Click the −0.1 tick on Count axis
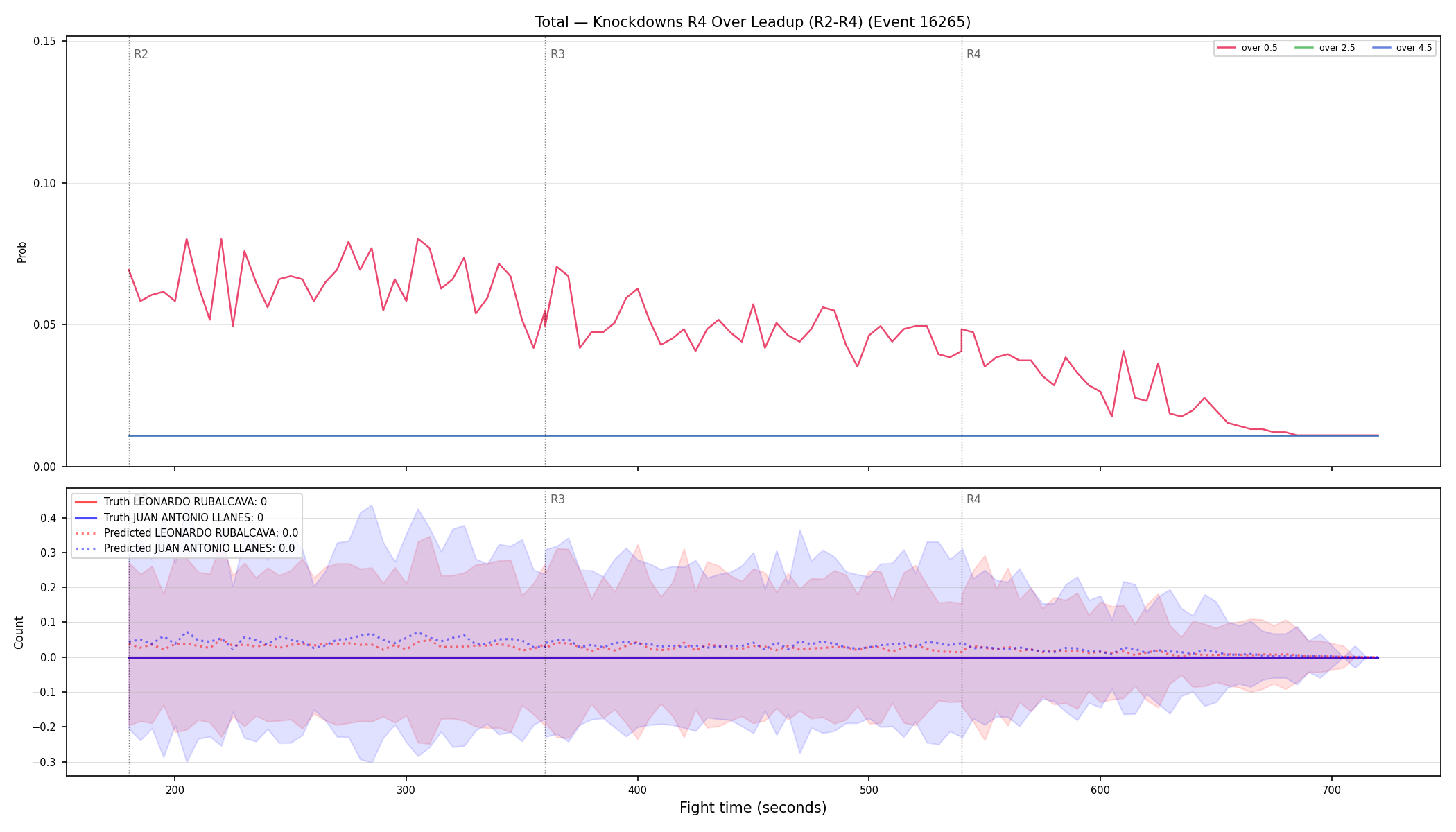The width and height of the screenshot is (1456, 832). point(44,692)
